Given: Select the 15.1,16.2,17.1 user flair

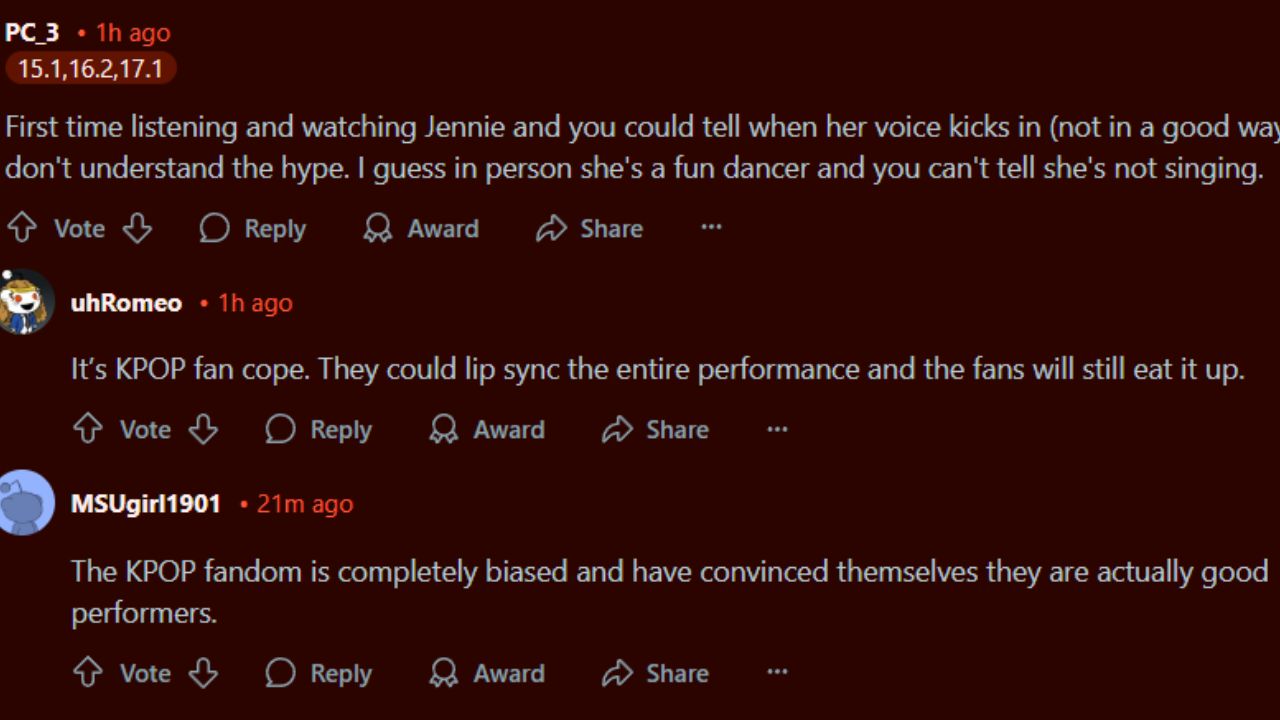Looking at the screenshot, I should coord(90,69).
